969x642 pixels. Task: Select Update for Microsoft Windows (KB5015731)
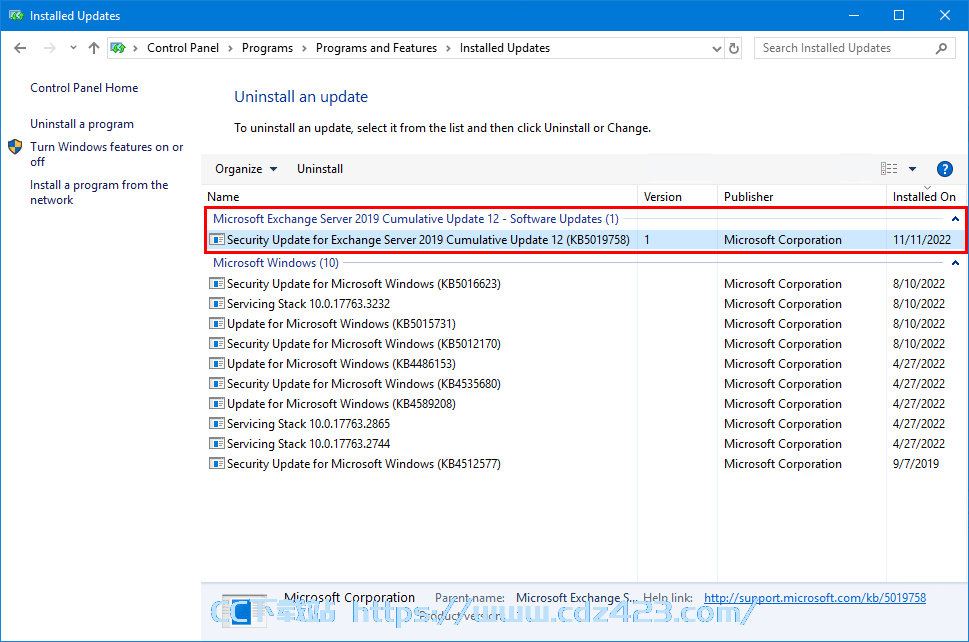[585, 324]
